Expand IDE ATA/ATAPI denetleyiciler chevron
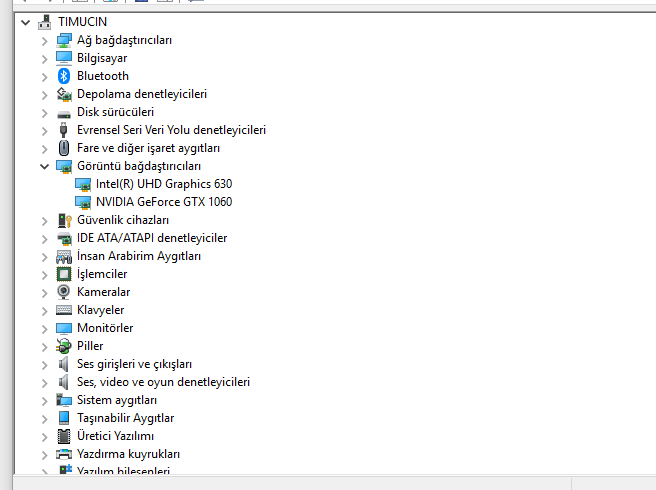This screenshot has width=656, height=490. 44,239
